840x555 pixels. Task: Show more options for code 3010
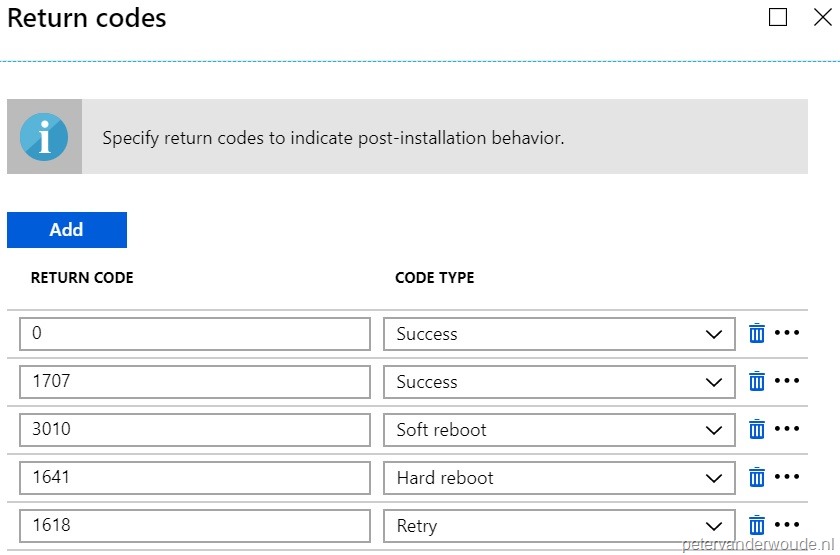(x=788, y=430)
